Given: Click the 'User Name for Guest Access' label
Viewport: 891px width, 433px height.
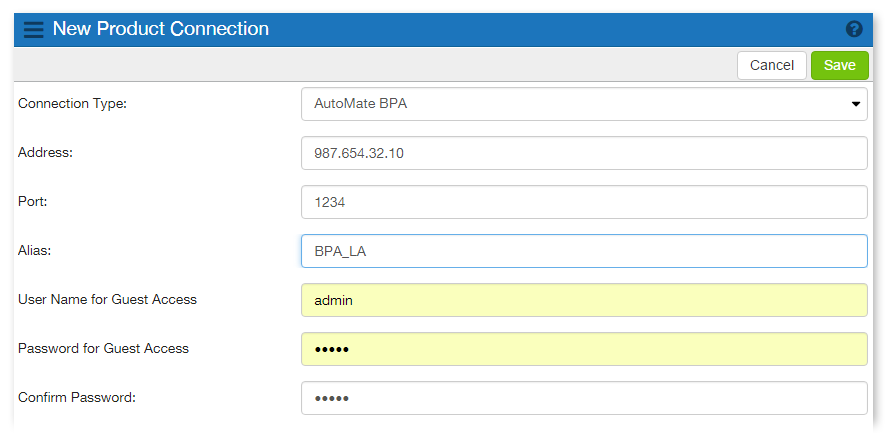Looking at the screenshot, I should [x=107, y=299].
